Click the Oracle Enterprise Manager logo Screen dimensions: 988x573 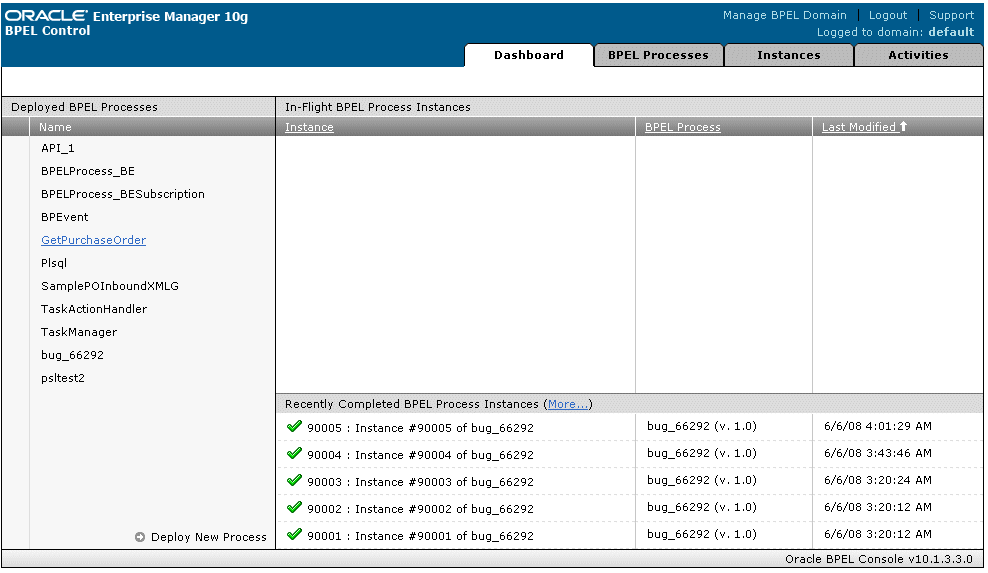coord(126,16)
